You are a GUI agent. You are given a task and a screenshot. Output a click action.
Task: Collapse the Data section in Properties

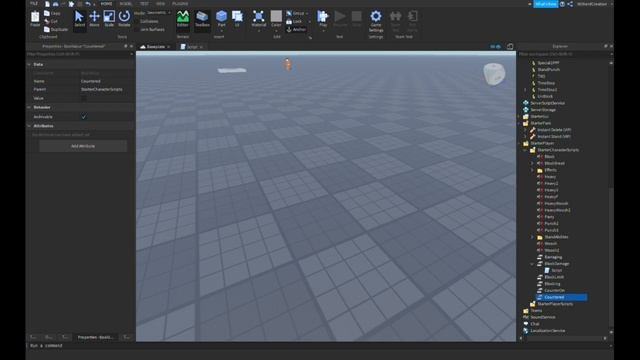[29, 64]
